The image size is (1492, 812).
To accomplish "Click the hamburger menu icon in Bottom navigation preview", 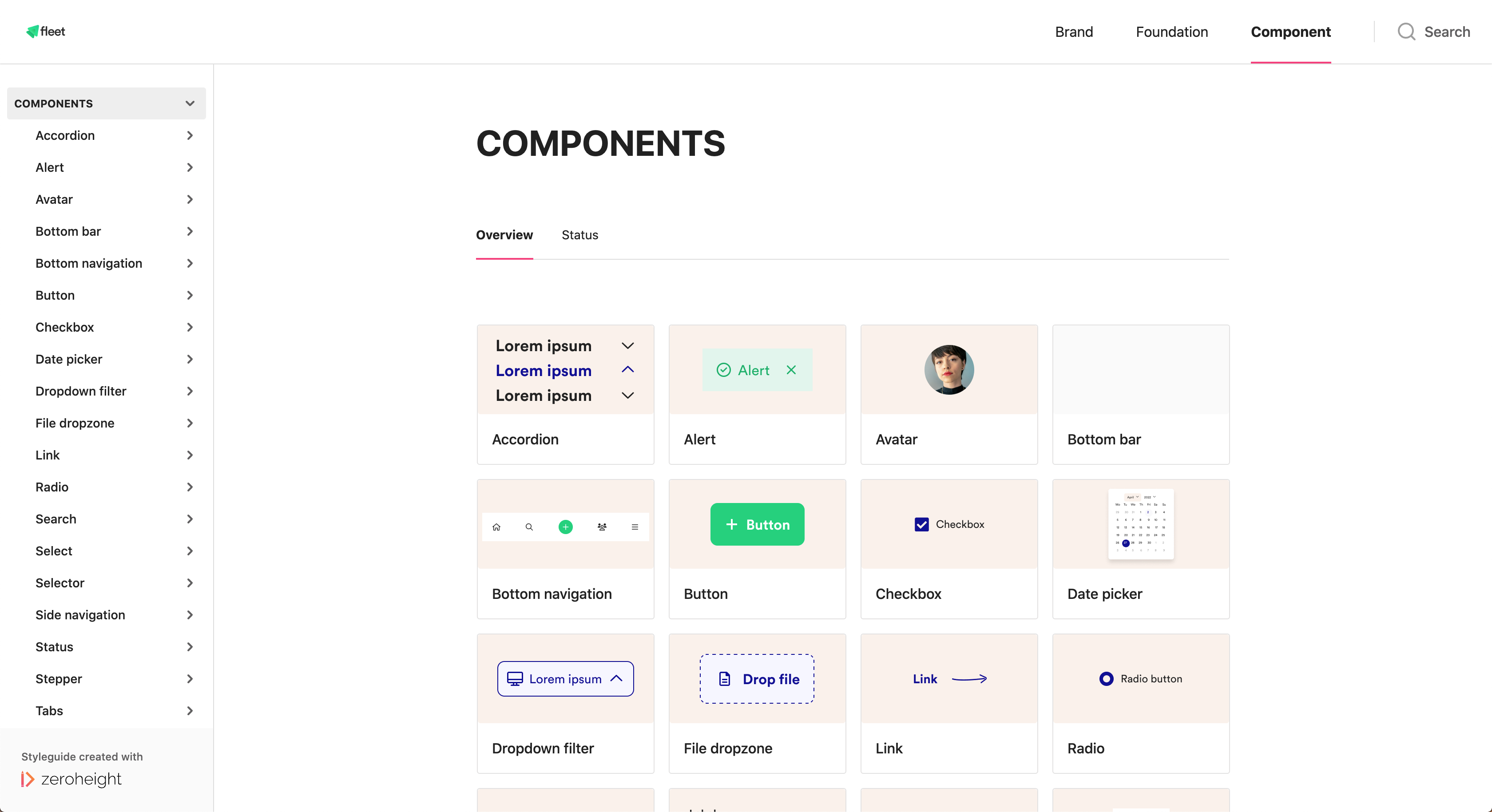I will 635,527.
